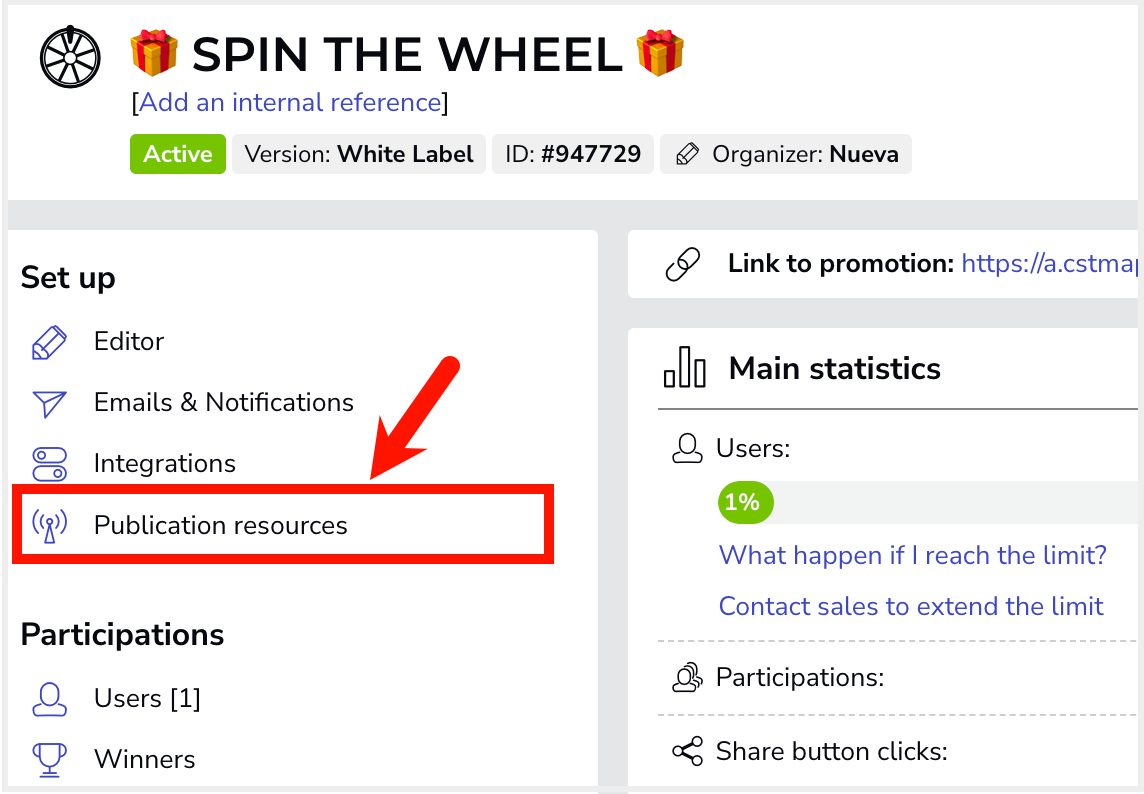This screenshot has width=1144, height=794.
Task: Open the promotion URL link
Action: [1049, 263]
